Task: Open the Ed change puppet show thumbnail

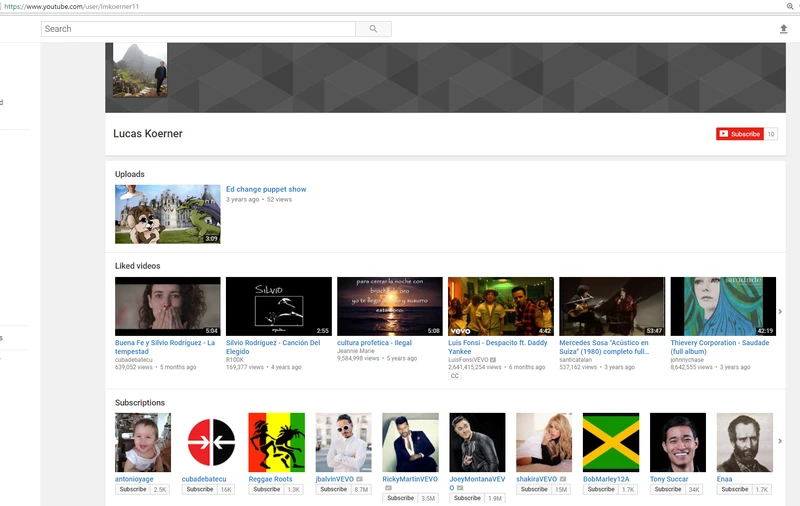Action: click(x=168, y=214)
